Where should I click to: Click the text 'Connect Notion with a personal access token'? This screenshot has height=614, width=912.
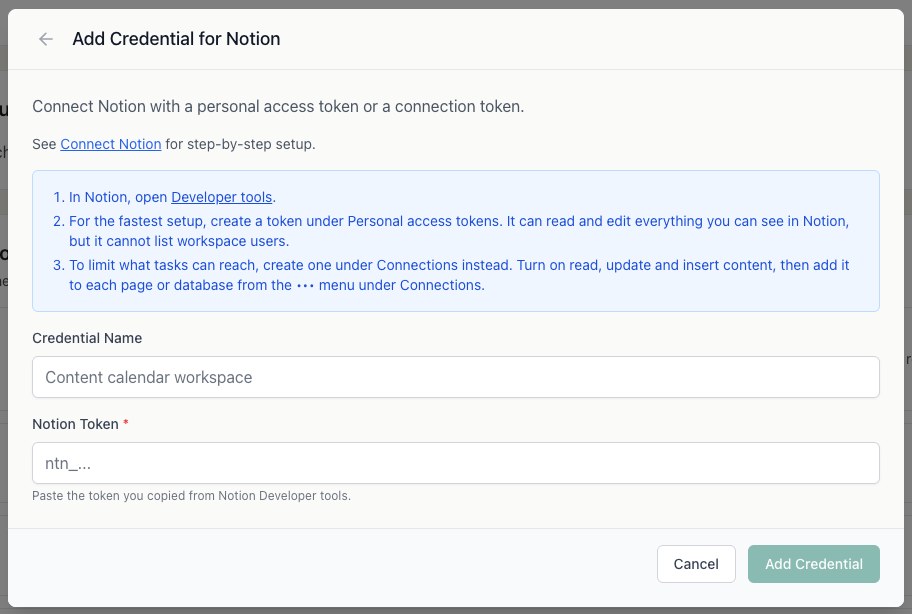click(278, 107)
